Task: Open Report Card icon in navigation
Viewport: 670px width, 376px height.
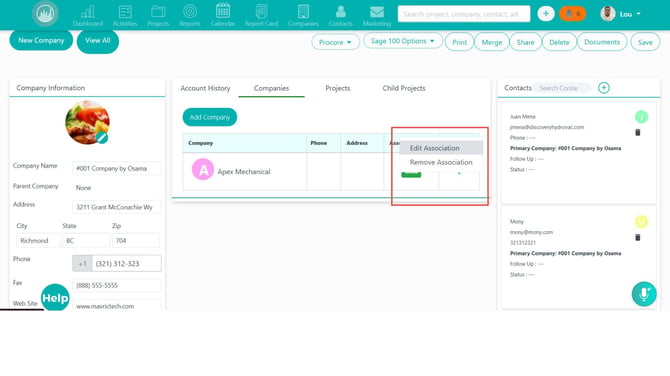Action: pos(262,12)
